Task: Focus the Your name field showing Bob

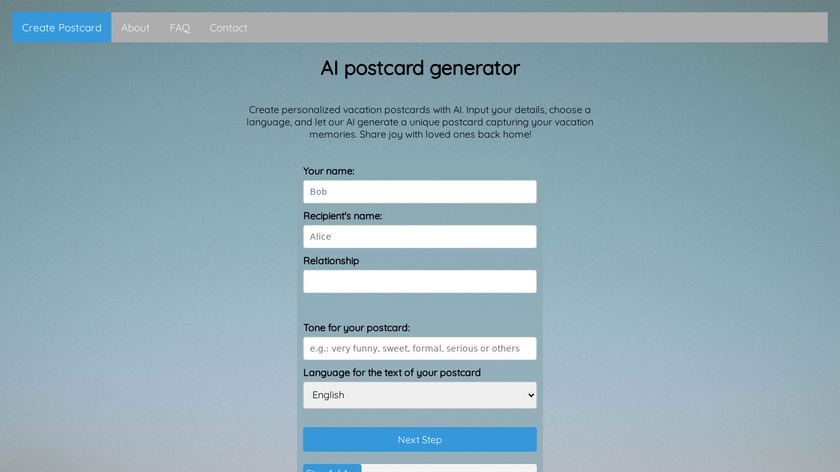Action: 420,192
